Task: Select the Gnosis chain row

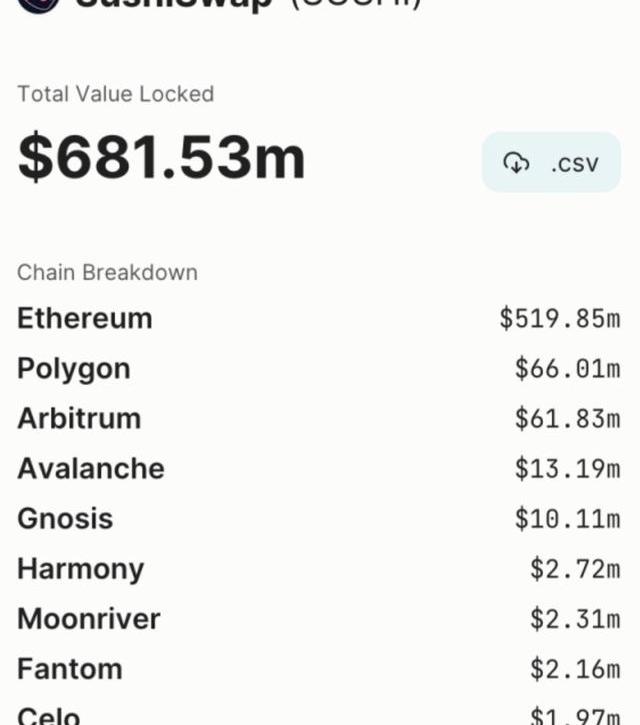Action: point(319,518)
